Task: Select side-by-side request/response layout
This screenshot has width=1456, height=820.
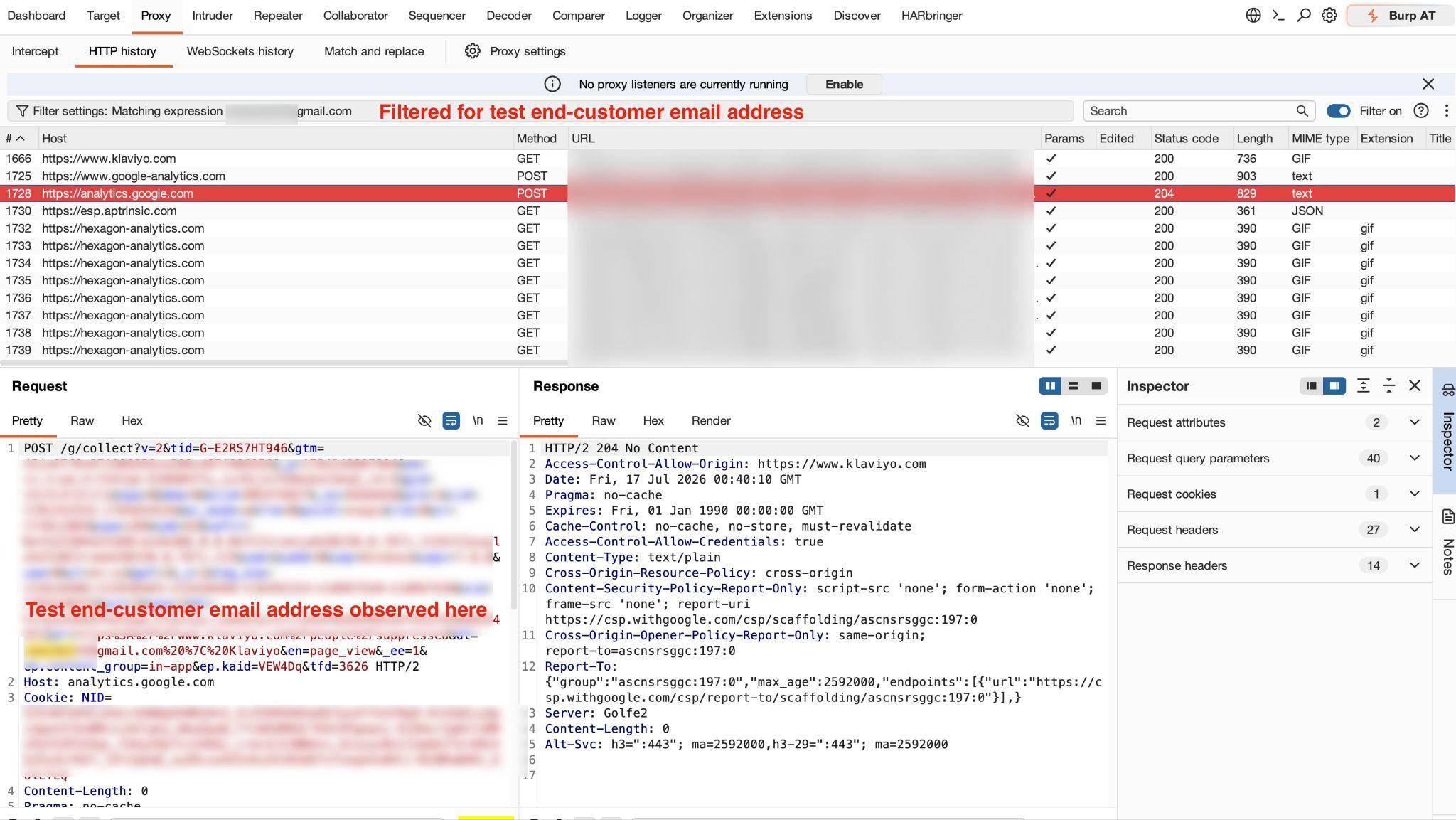Action: [x=1049, y=386]
